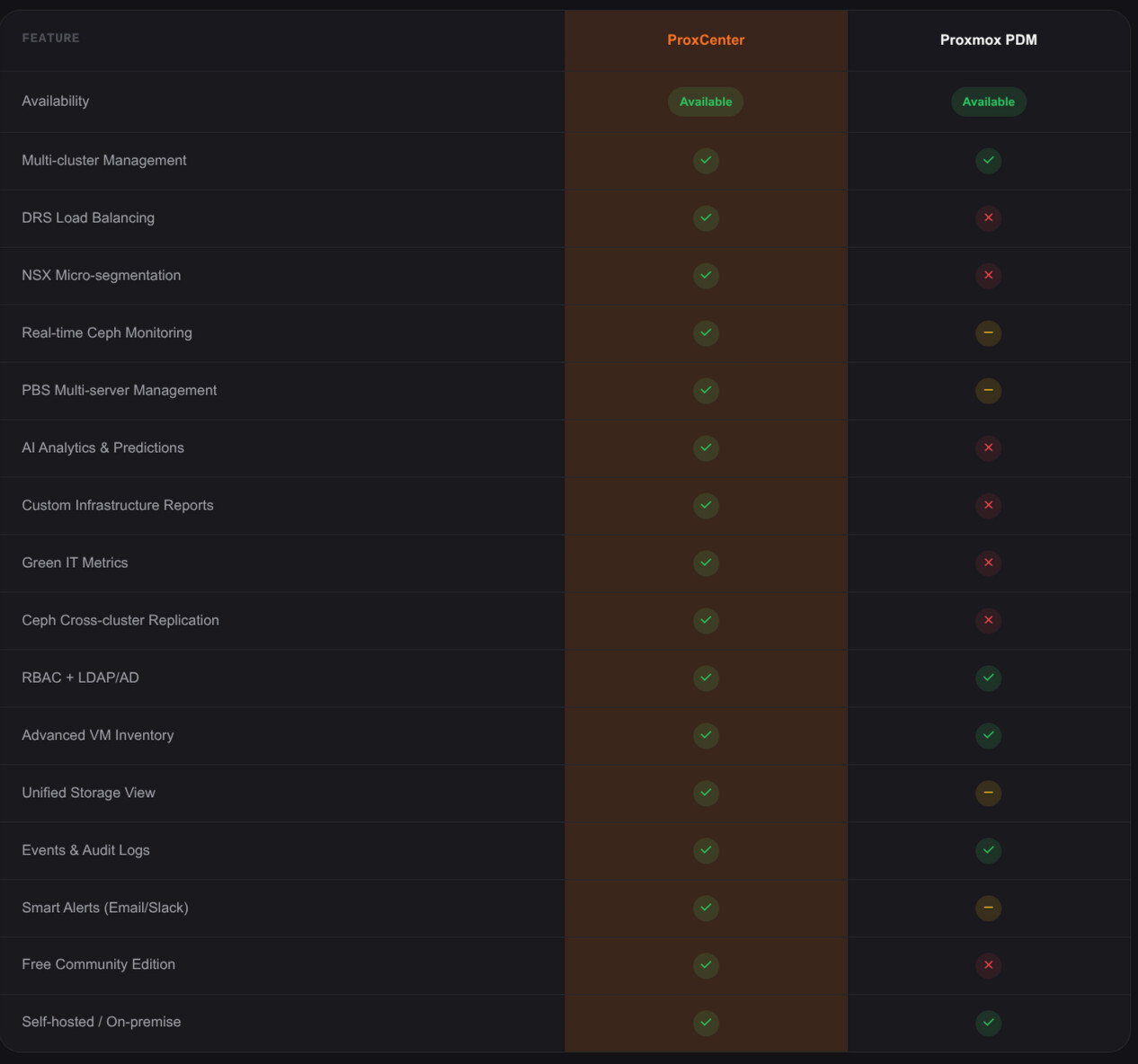Click ProxCenter checkmark for Green IT Metrics

coord(706,563)
